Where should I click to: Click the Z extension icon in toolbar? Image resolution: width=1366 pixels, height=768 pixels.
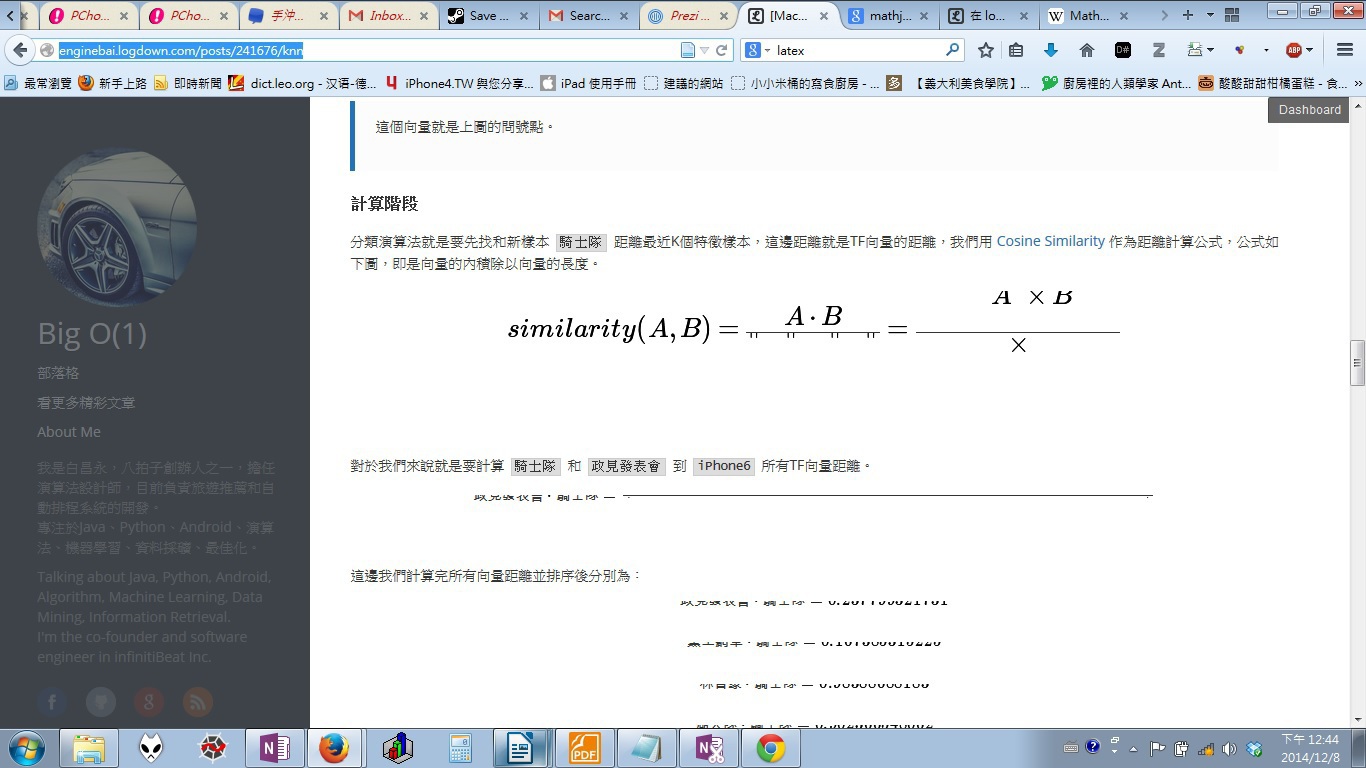coord(1159,50)
